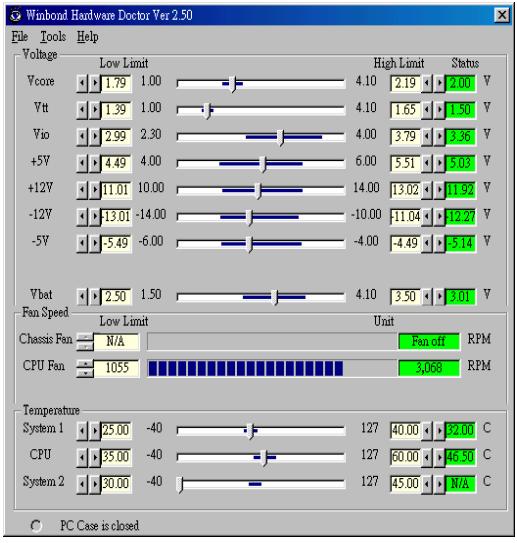This screenshot has width=517, height=543.
Task: Decrease the Vbat high limit with left arrow
Action: click(x=427, y=297)
